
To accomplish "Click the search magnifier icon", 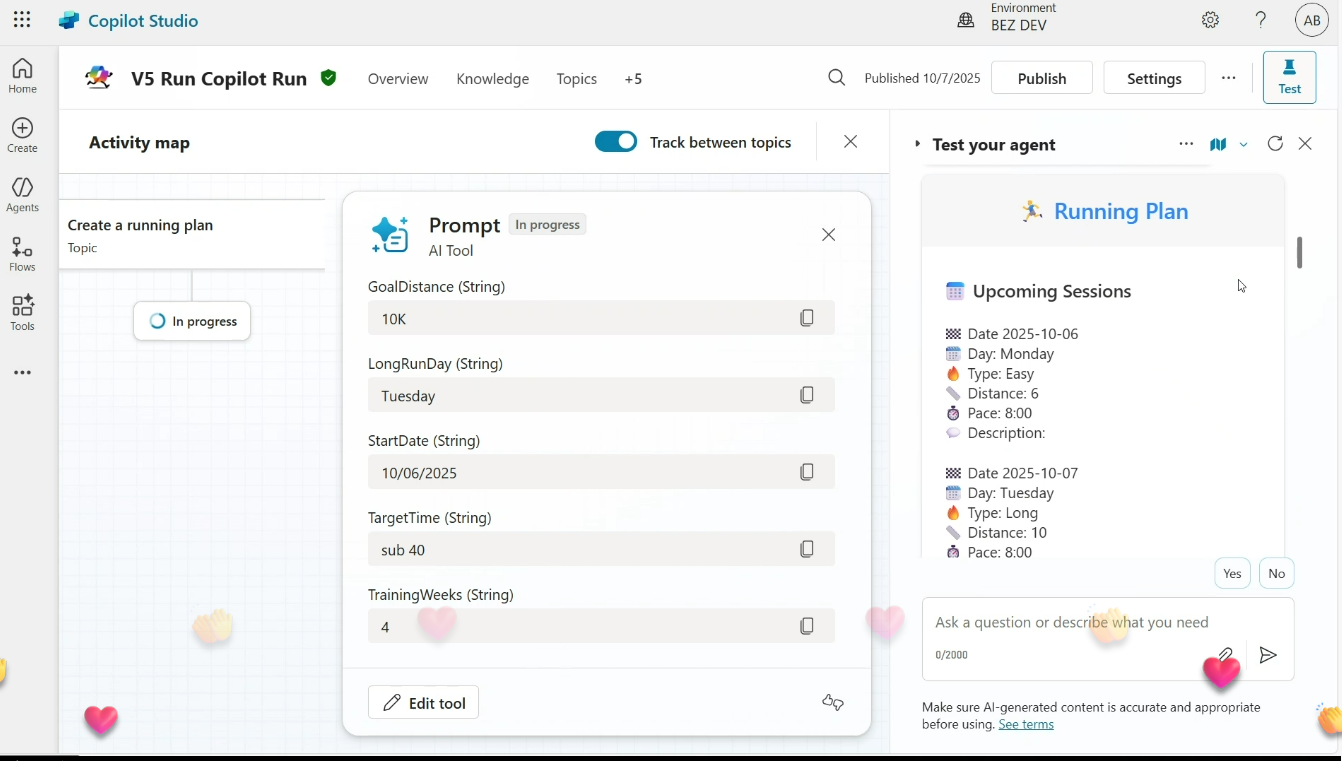I will (x=837, y=78).
